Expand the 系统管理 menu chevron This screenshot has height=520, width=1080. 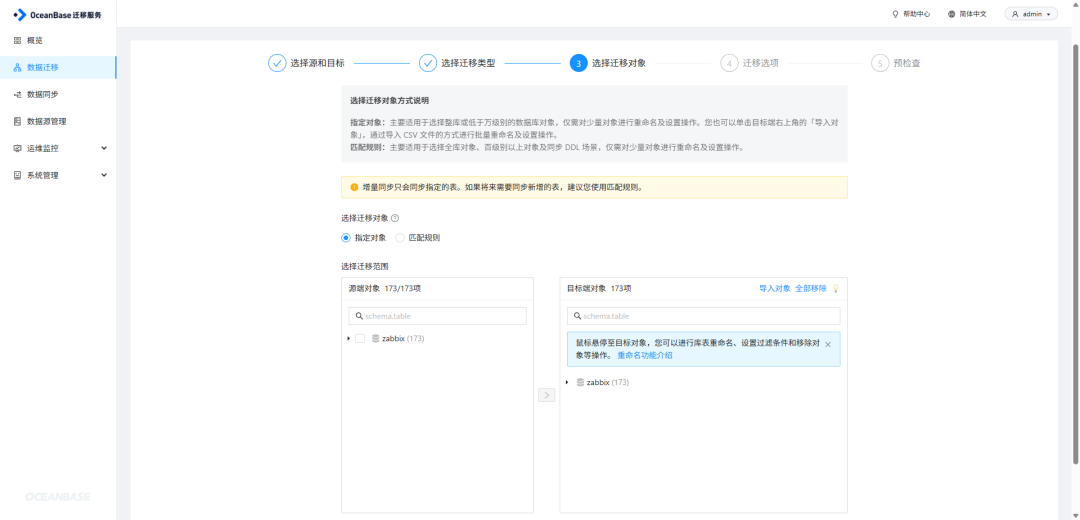104,175
